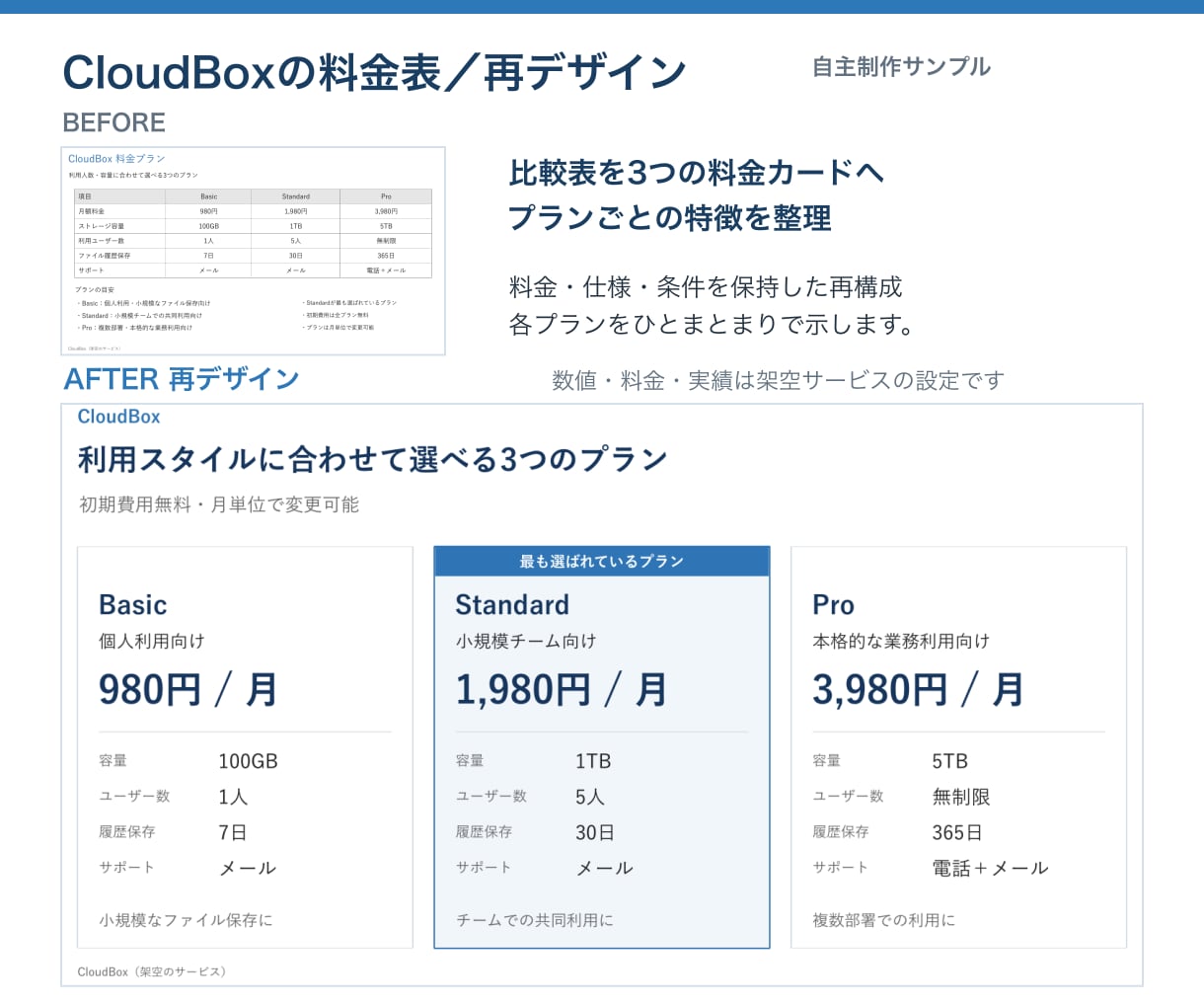1204x1003 pixels.
Task: Click the line "料金・仕様・条件を保持した再構成"
Action: [706, 287]
